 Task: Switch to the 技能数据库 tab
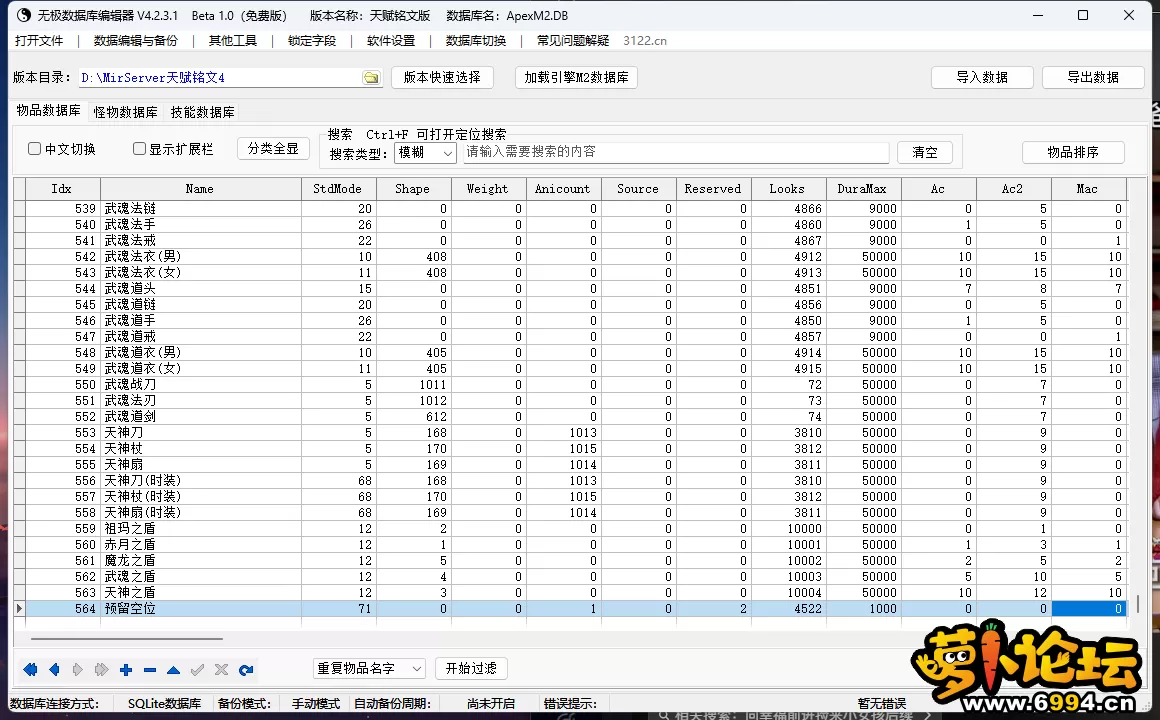pos(203,112)
